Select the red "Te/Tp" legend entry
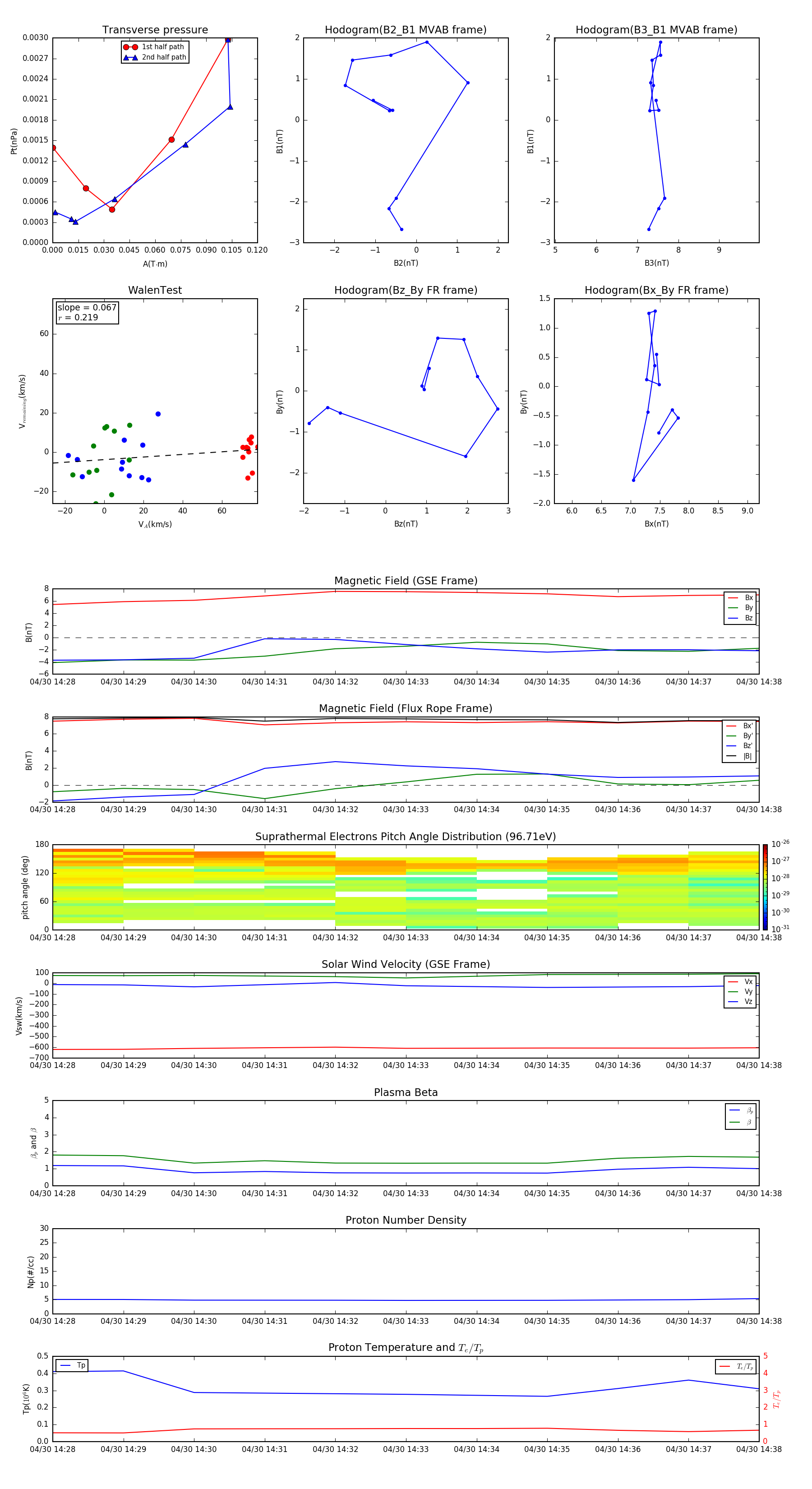Screen dimensions: 812x1489 point(736,1366)
